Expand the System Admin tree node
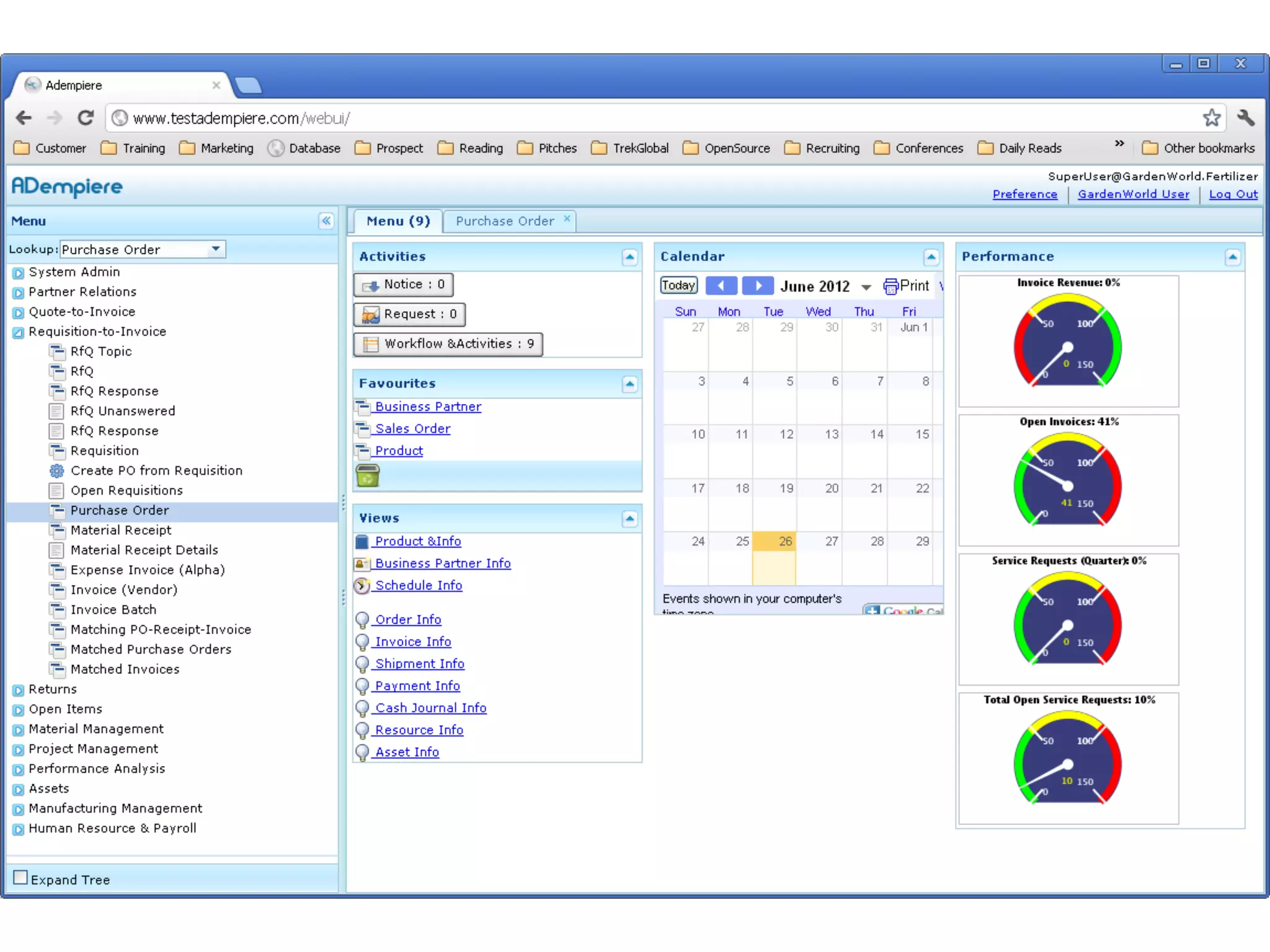The width and height of the screenshot is (1270, 952). [19, 273]
